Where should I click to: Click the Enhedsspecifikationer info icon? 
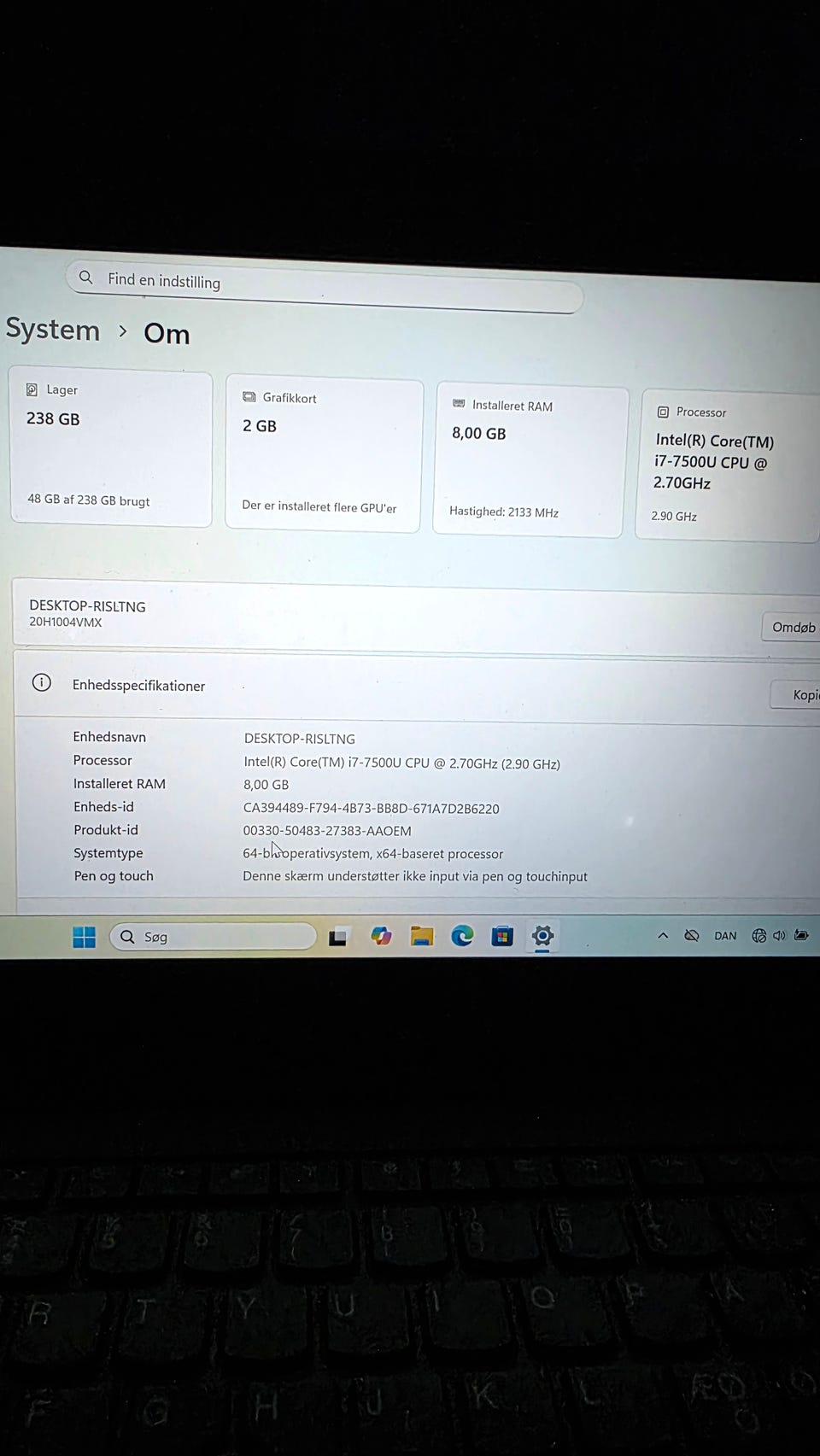41,682
